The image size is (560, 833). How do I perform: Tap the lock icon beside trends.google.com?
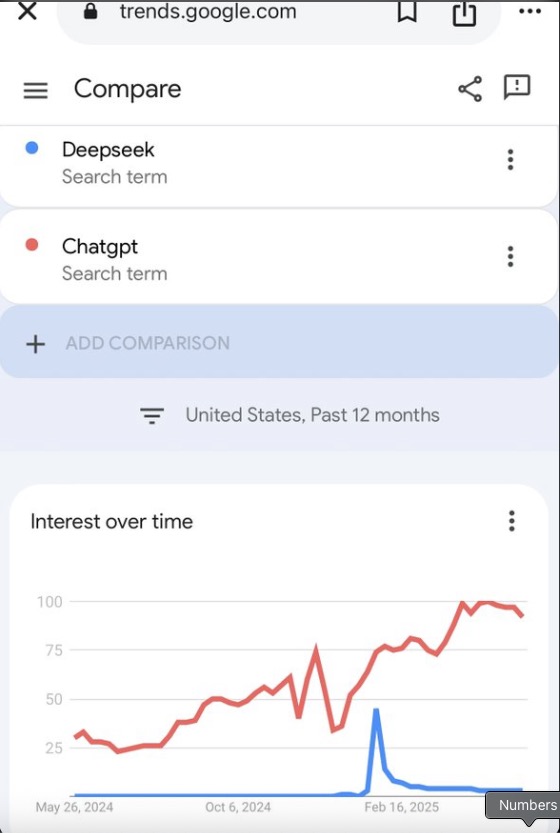(x=91, y=12)
